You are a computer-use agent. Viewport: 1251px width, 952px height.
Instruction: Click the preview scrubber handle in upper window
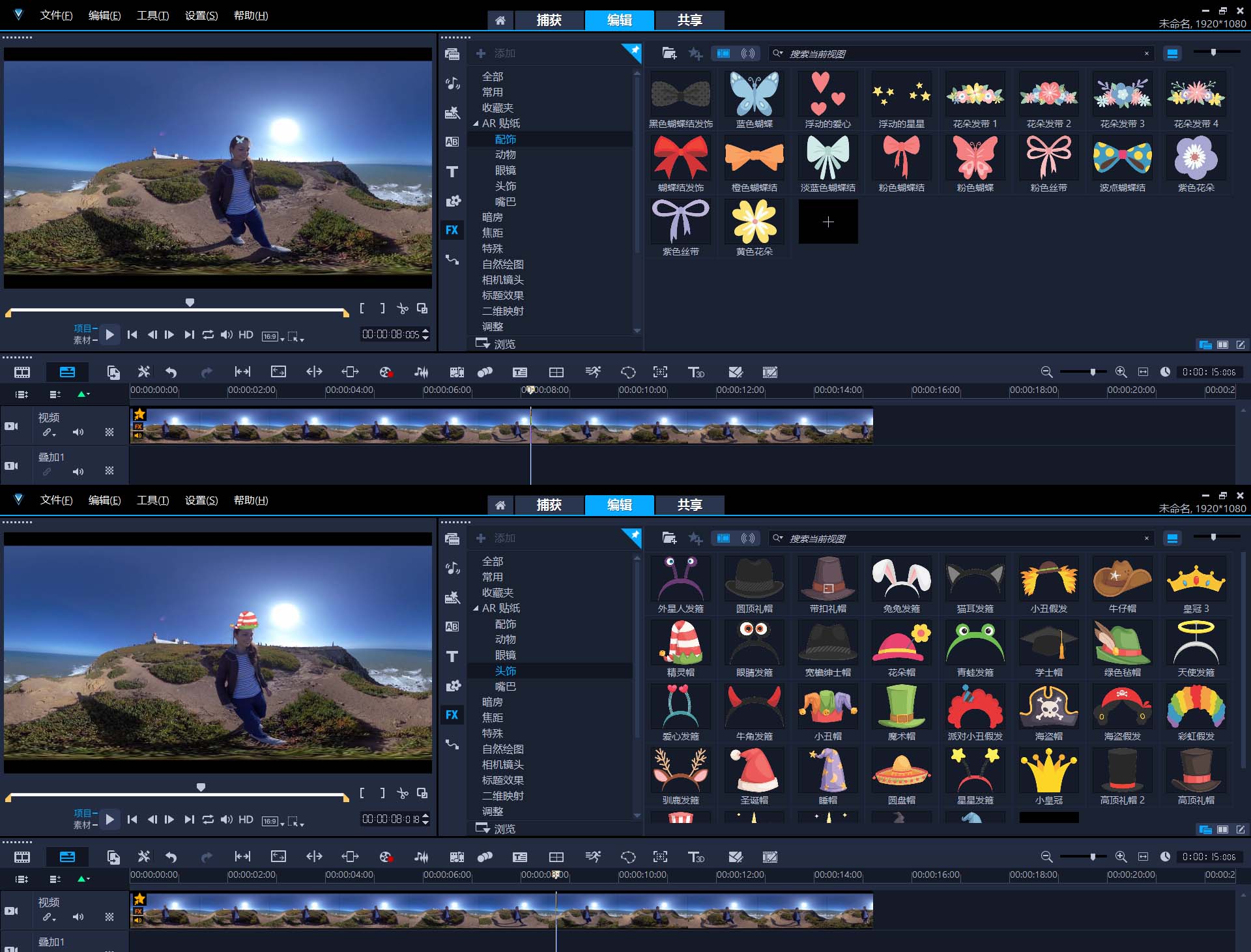pos(190,302)
